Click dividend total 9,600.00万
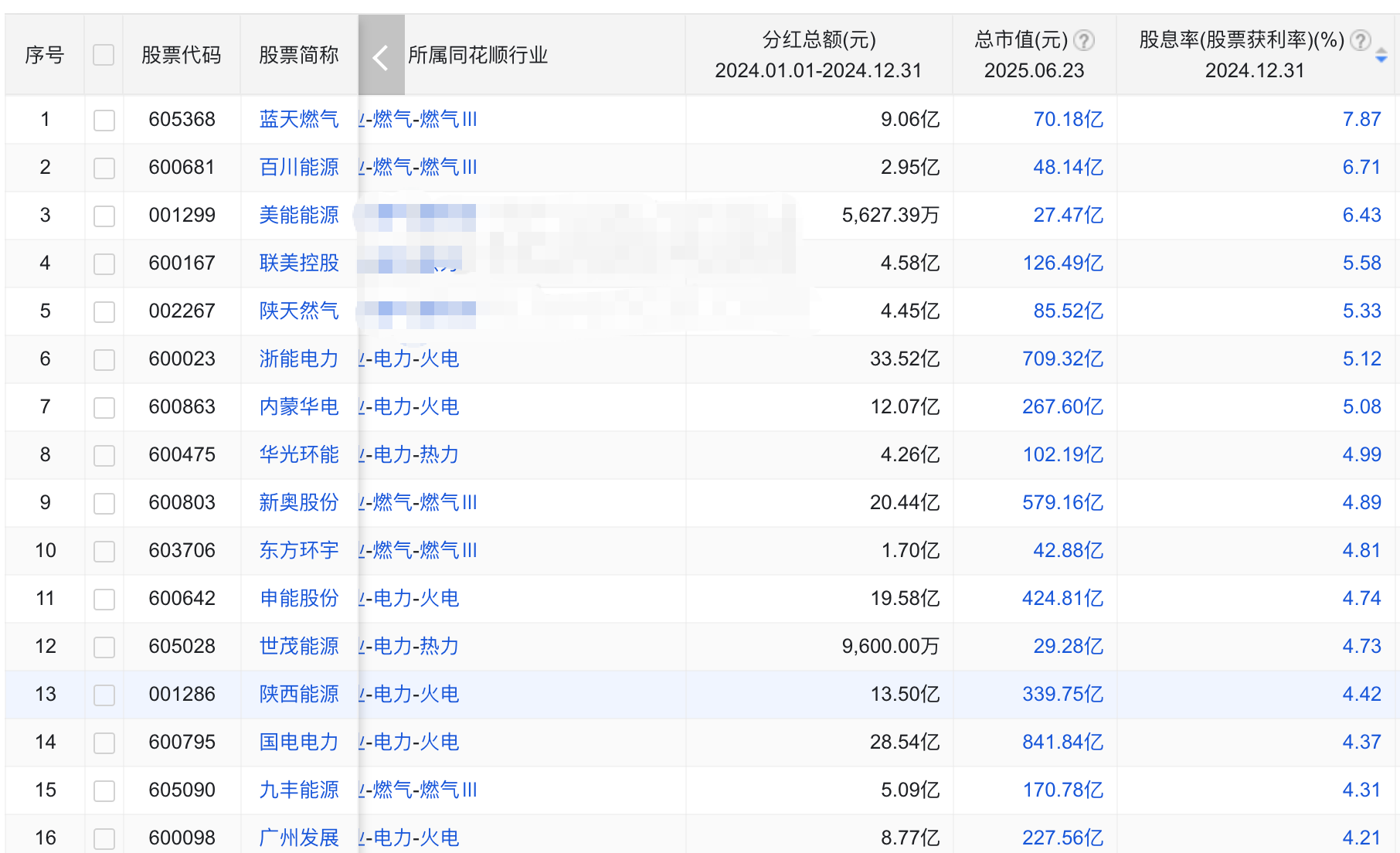Image resolution: width=1400 pixels, height=853 pixels. point(890,646)
